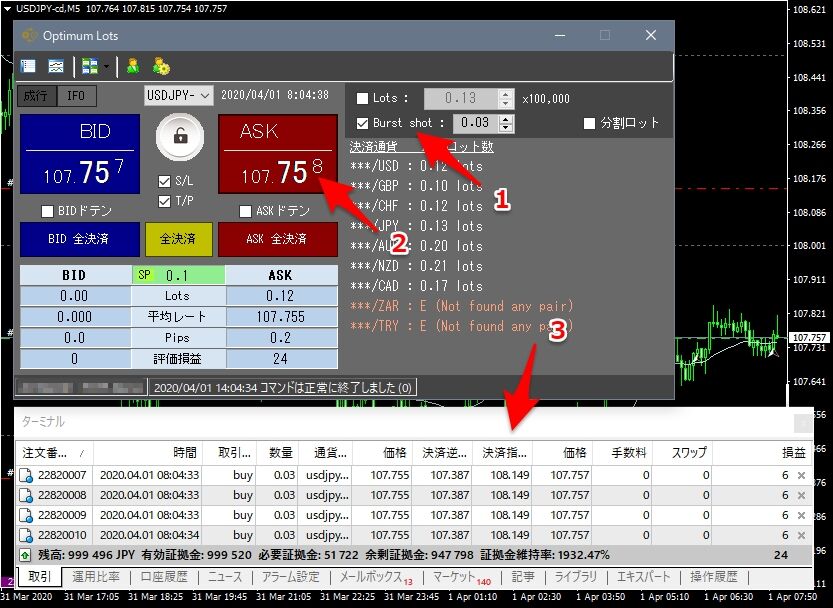
Task: Click the green-blue panel layout icon
Action: [x=89, y=66]
